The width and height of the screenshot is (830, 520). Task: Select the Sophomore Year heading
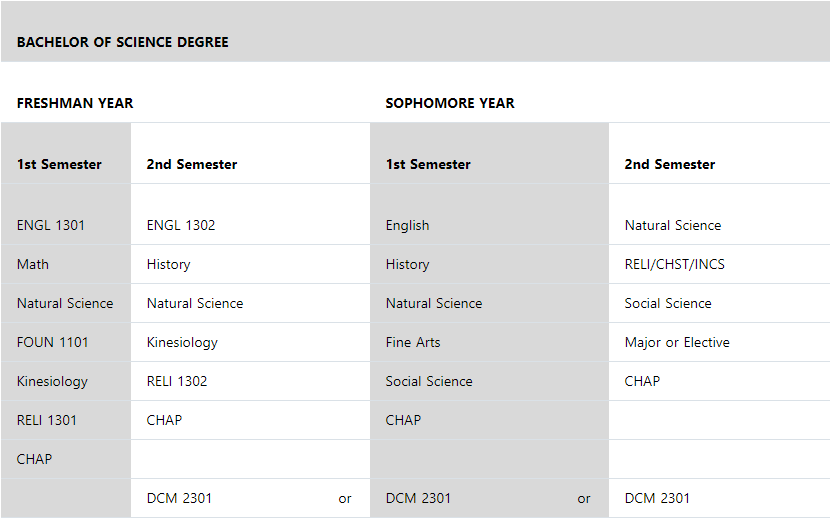pos(450,103)
